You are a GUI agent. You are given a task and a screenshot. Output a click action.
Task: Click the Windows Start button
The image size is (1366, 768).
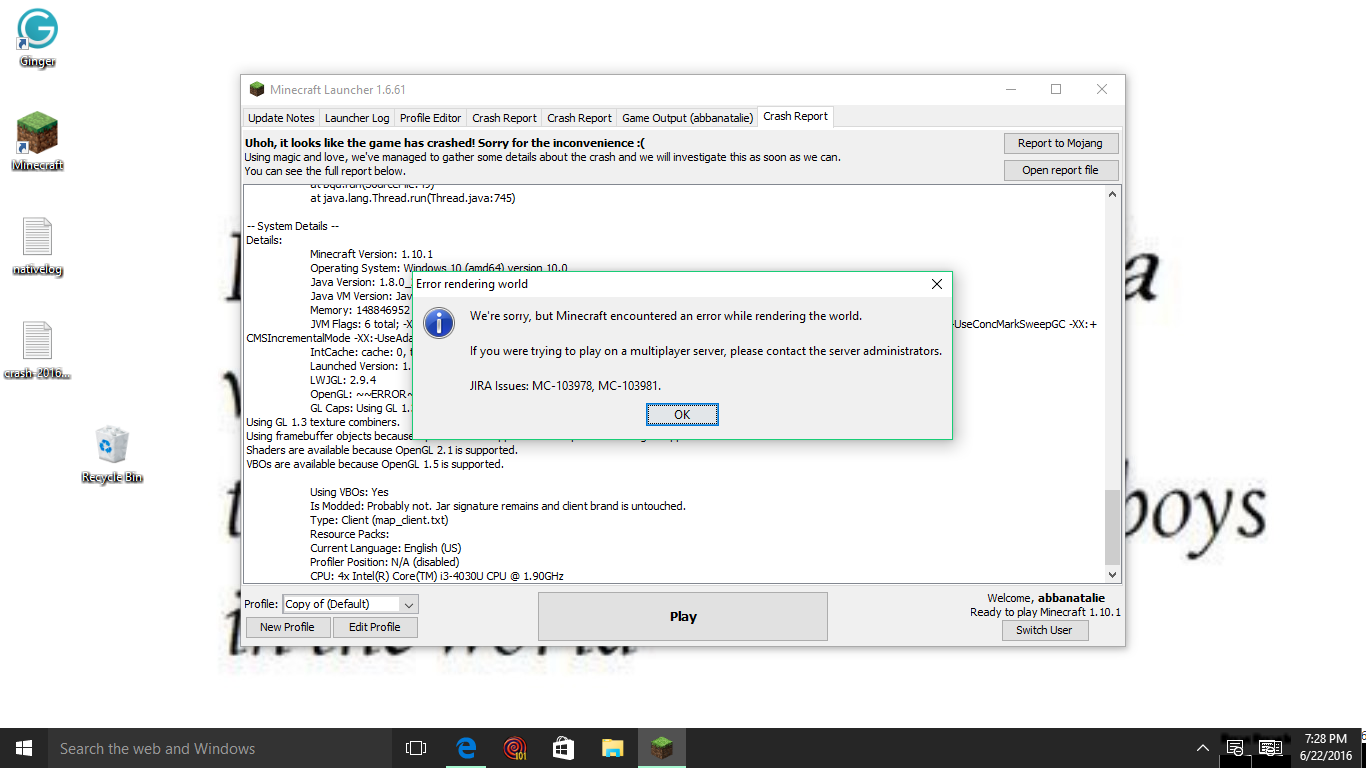pyautogui.click(x=24, y=748)
